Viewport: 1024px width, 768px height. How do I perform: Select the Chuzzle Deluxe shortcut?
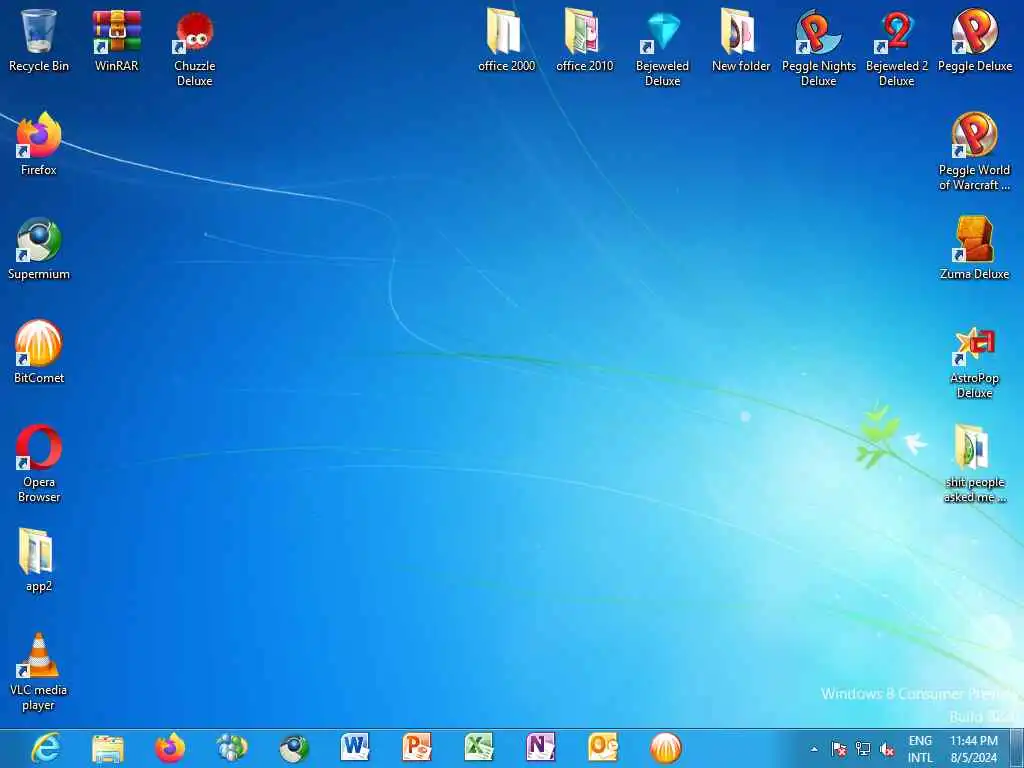[x=195, y=47]
